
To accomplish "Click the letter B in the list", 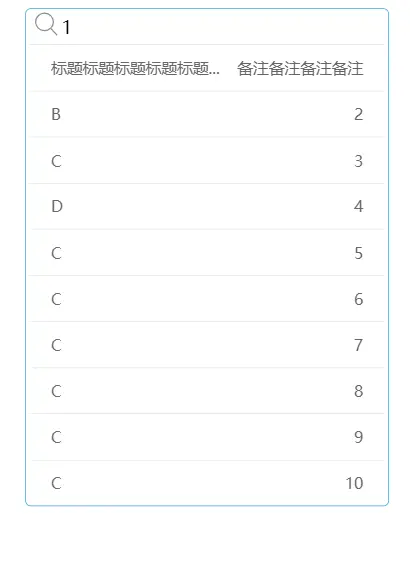I will pyautogui.click(x=56, y=114).
